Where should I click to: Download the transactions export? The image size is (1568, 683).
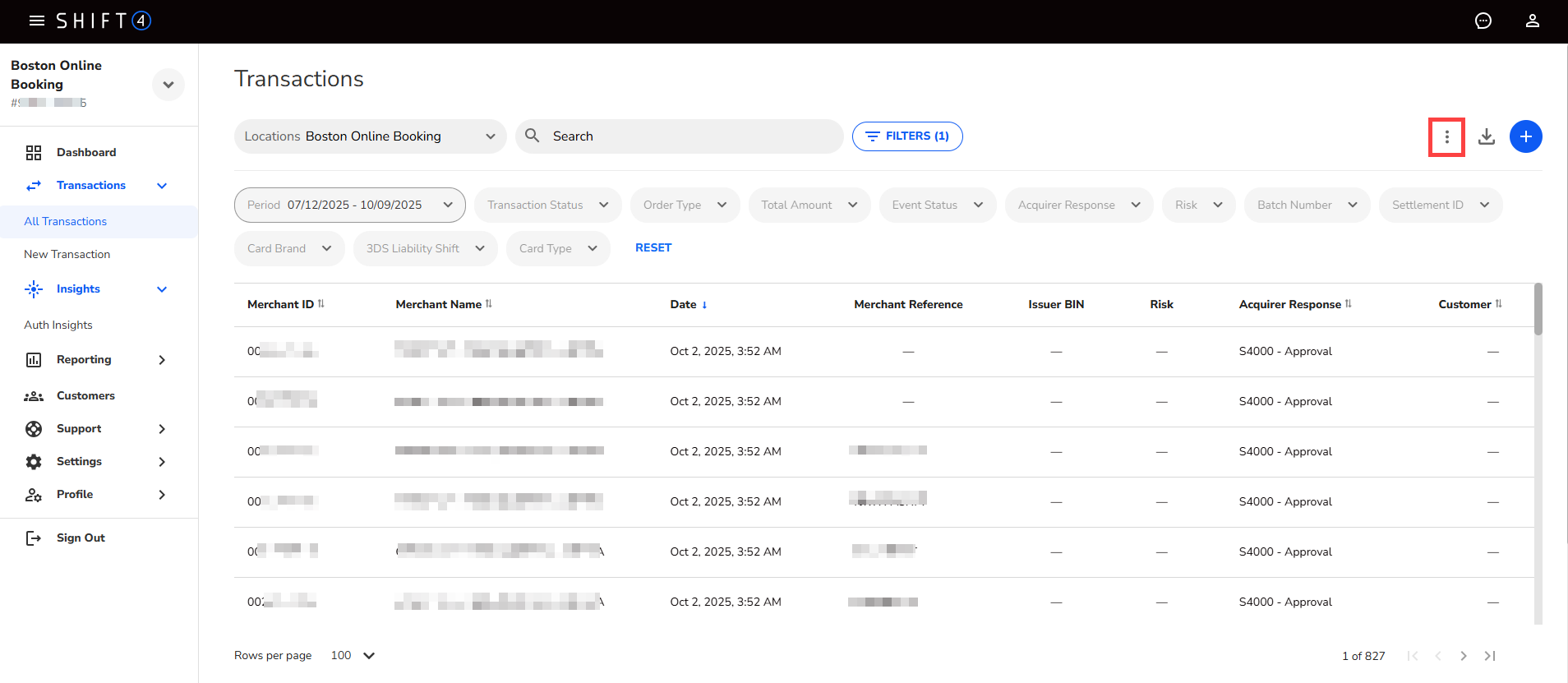coord(1486,136)
